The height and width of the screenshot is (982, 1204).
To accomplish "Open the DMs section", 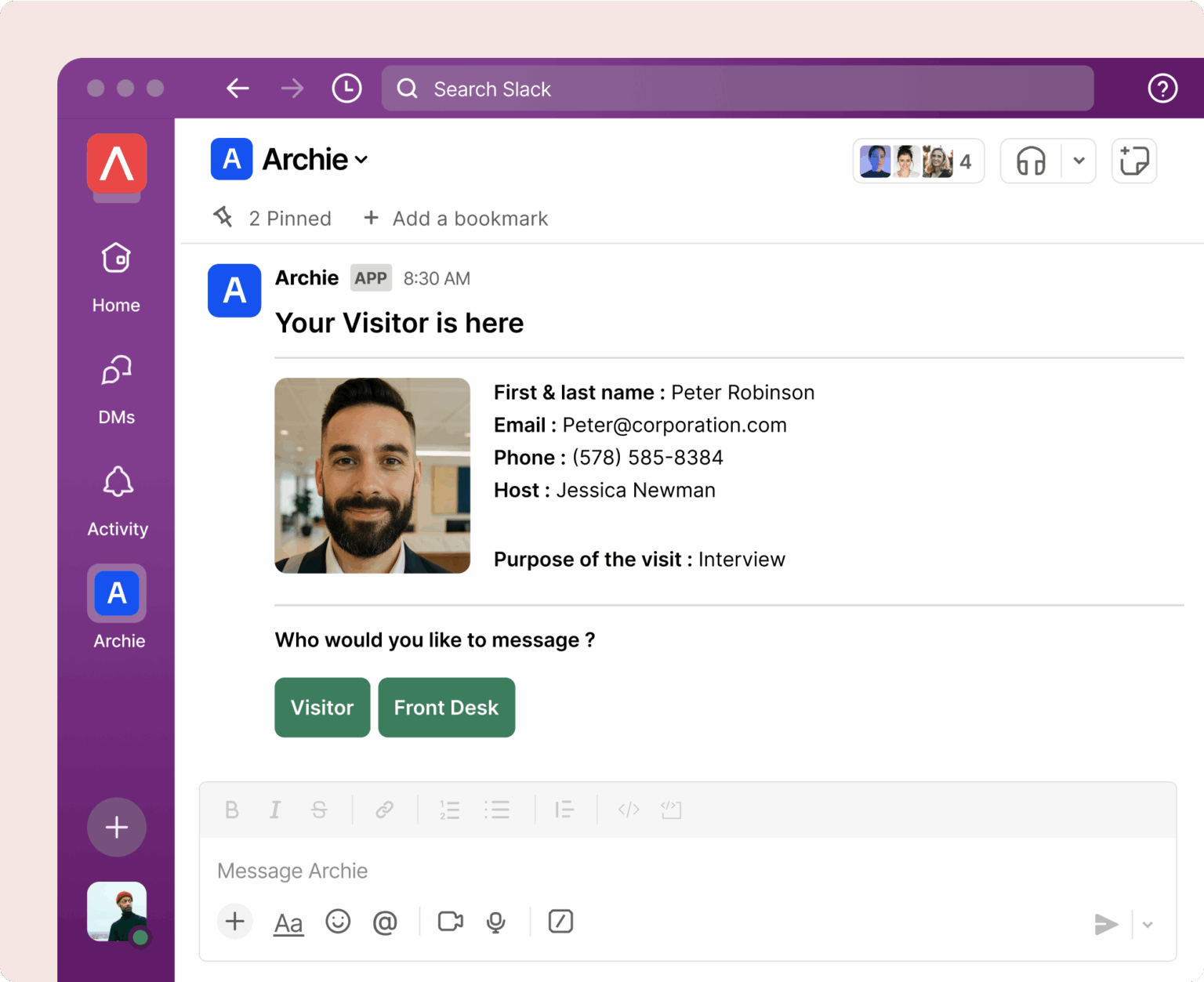I will [116, 387].
